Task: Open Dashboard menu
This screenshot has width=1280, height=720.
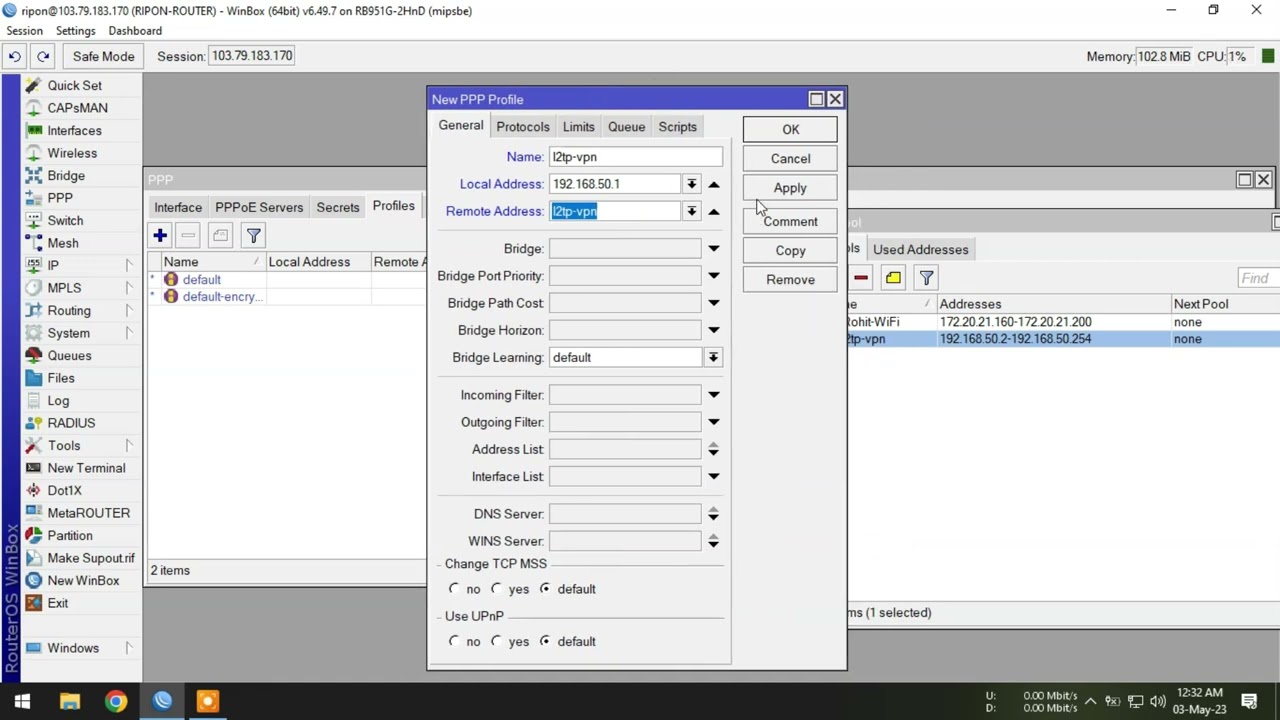Action: 135,31
